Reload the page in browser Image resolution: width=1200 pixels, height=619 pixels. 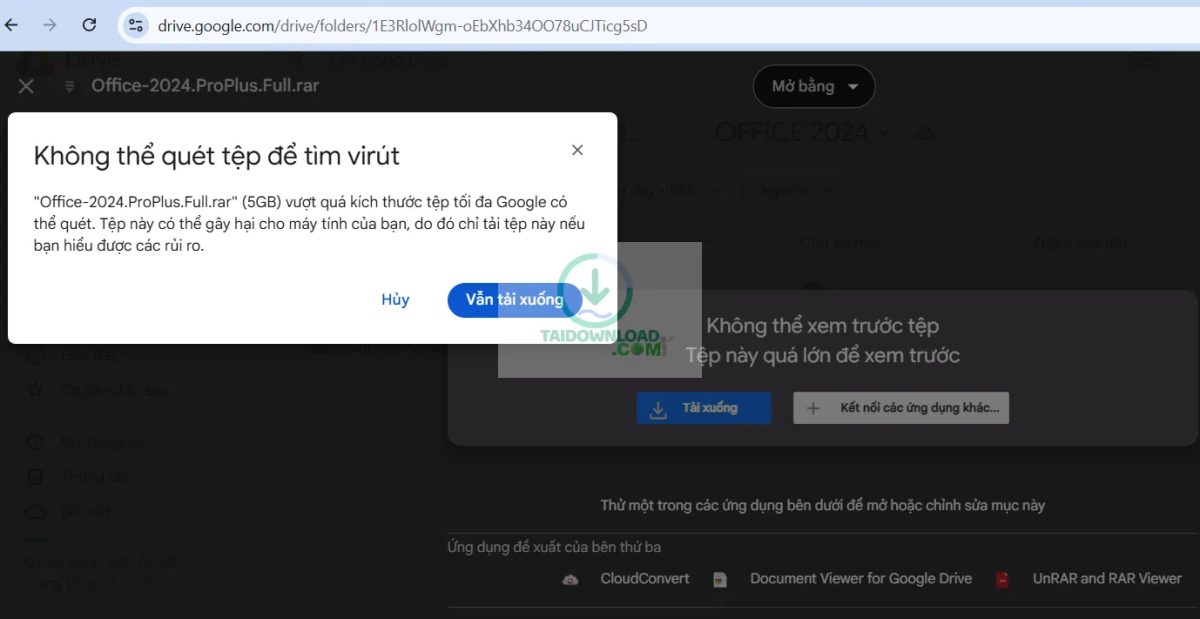(89, 25)
